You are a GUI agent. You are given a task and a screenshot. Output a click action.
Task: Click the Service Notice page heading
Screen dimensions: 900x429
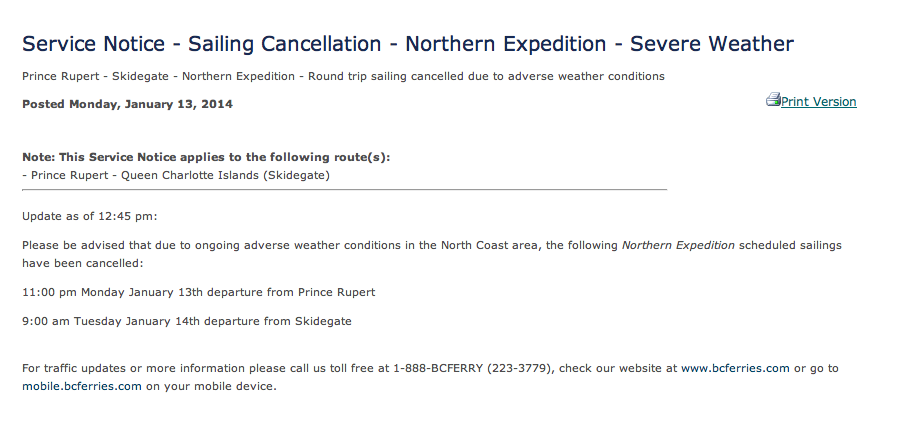pyautogui.click(x=408, y=44)
